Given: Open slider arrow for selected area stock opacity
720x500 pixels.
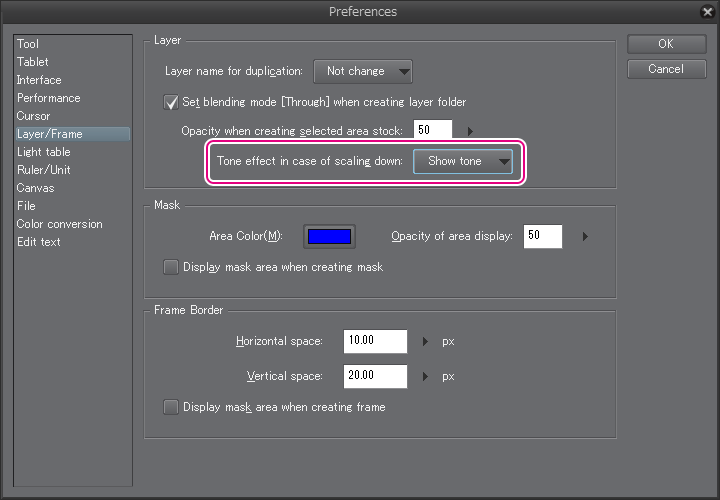Looking at the screenshot, I should 470,131.
